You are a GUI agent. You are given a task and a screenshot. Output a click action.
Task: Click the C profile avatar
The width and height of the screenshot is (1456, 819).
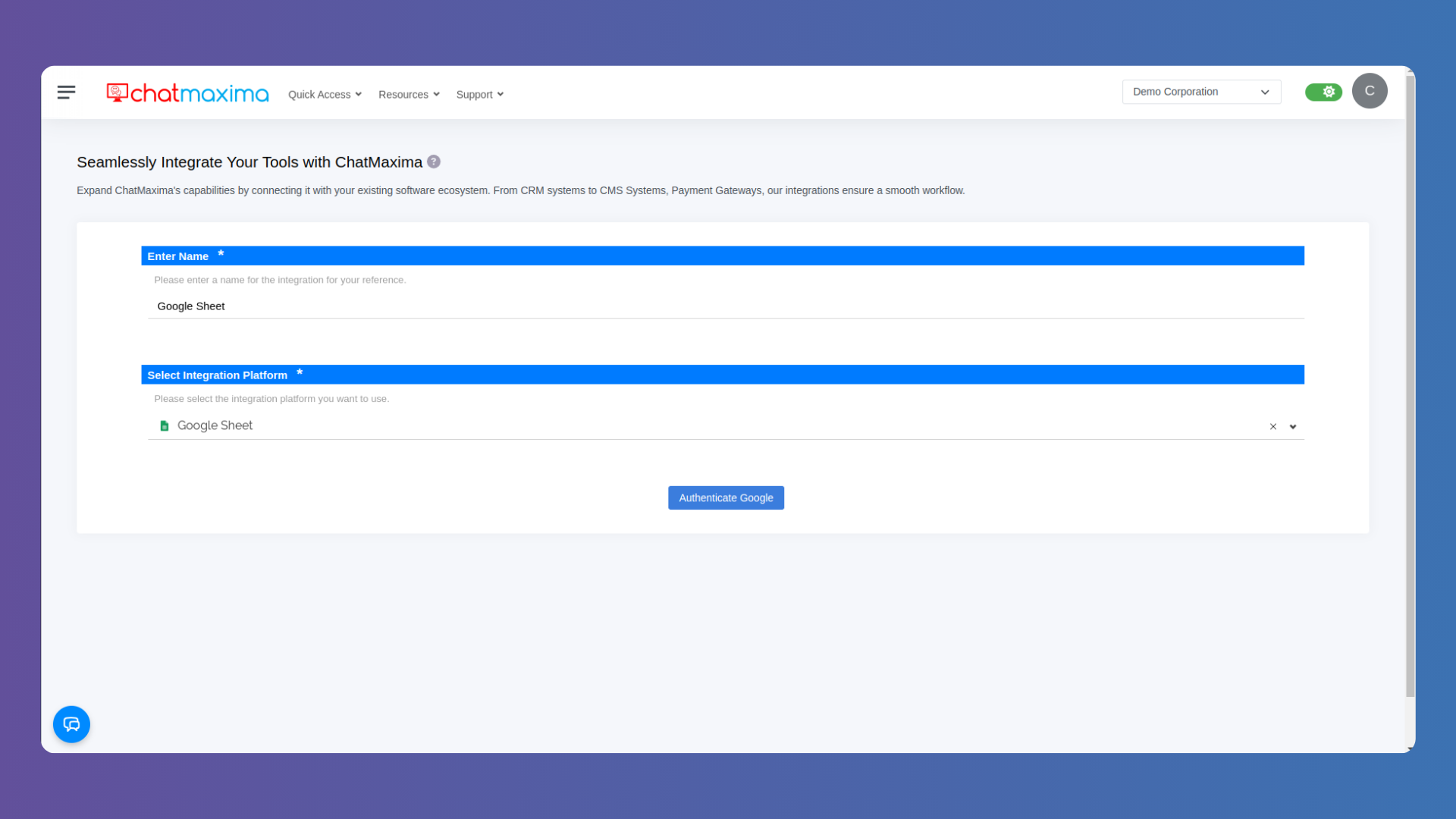1370,91
